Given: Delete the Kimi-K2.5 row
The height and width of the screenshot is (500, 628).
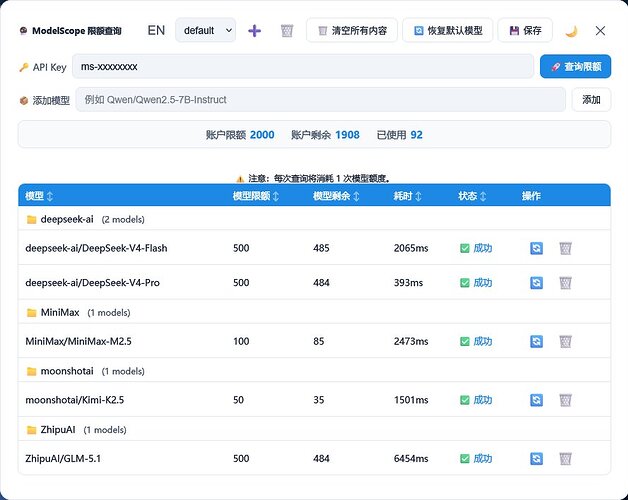Looking at the screenshot, I should pyautogui.click(x=565, y=400).
